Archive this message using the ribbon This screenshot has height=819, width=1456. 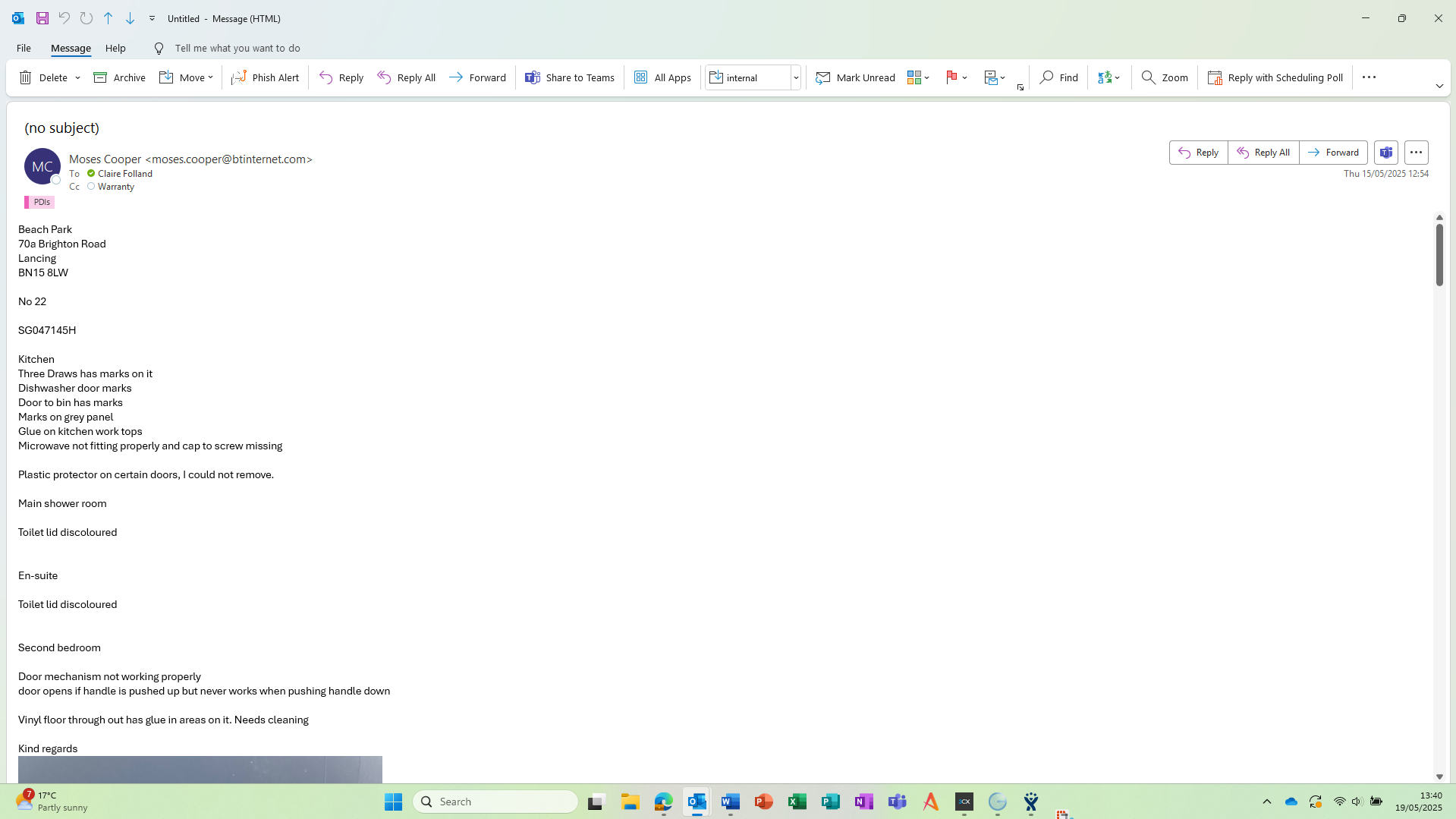coord(119,77)
